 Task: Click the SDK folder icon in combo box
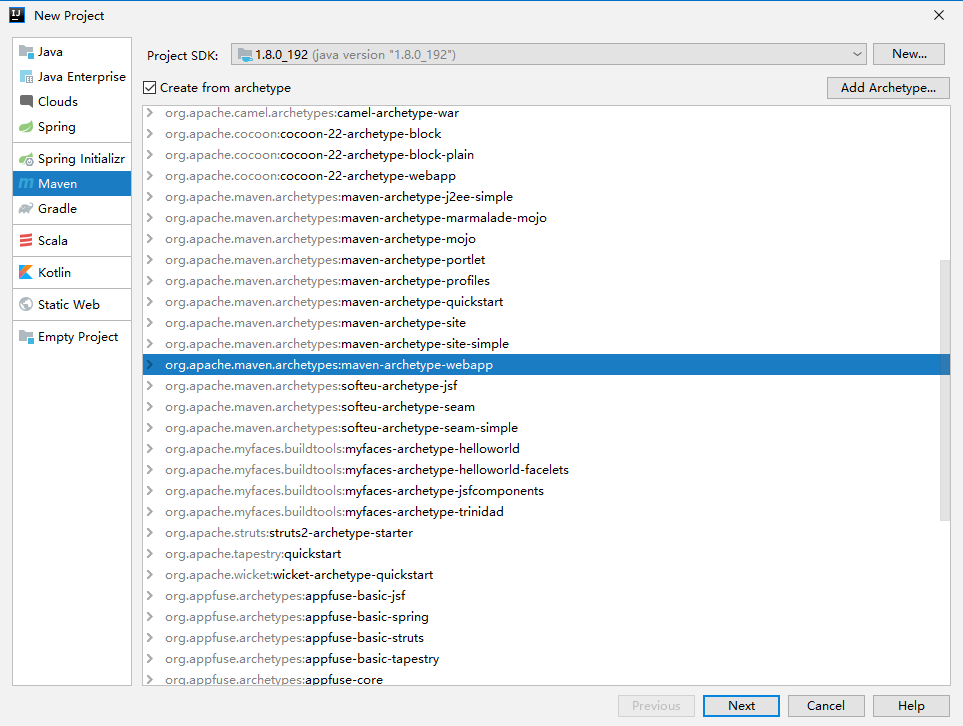point(245,55)
